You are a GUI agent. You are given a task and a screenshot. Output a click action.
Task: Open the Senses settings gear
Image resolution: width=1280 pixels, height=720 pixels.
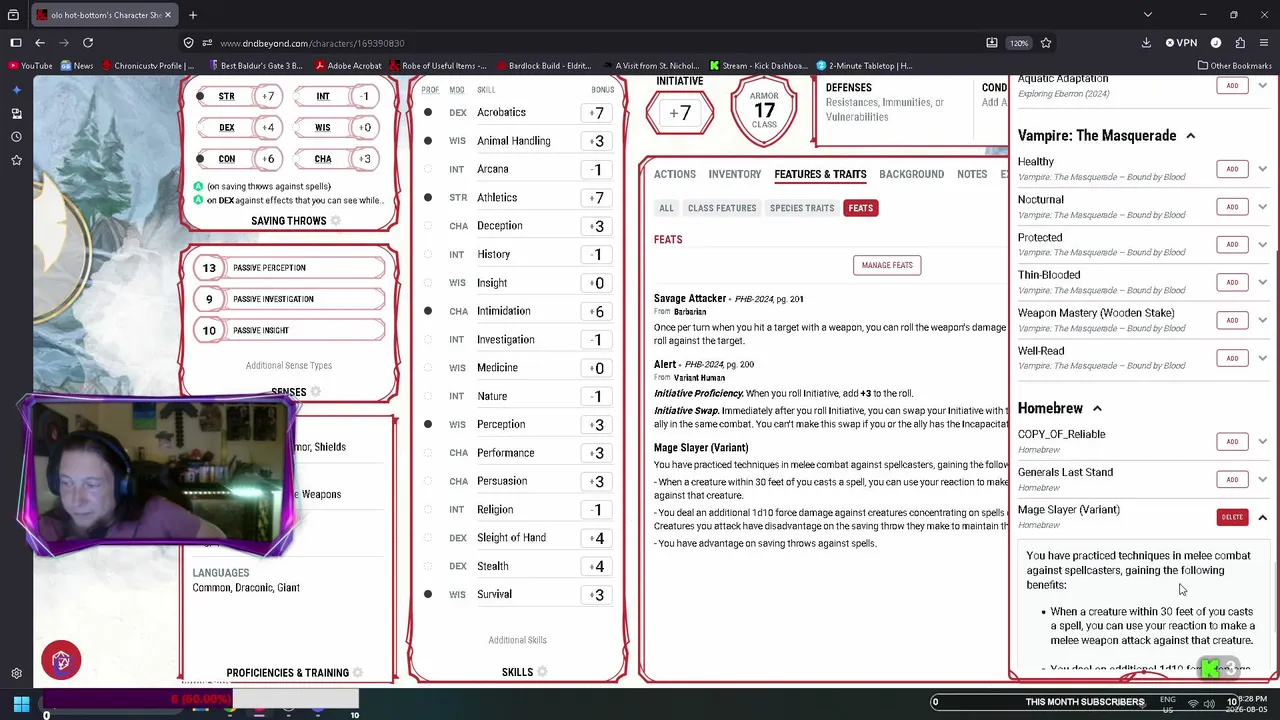[316, 392]
